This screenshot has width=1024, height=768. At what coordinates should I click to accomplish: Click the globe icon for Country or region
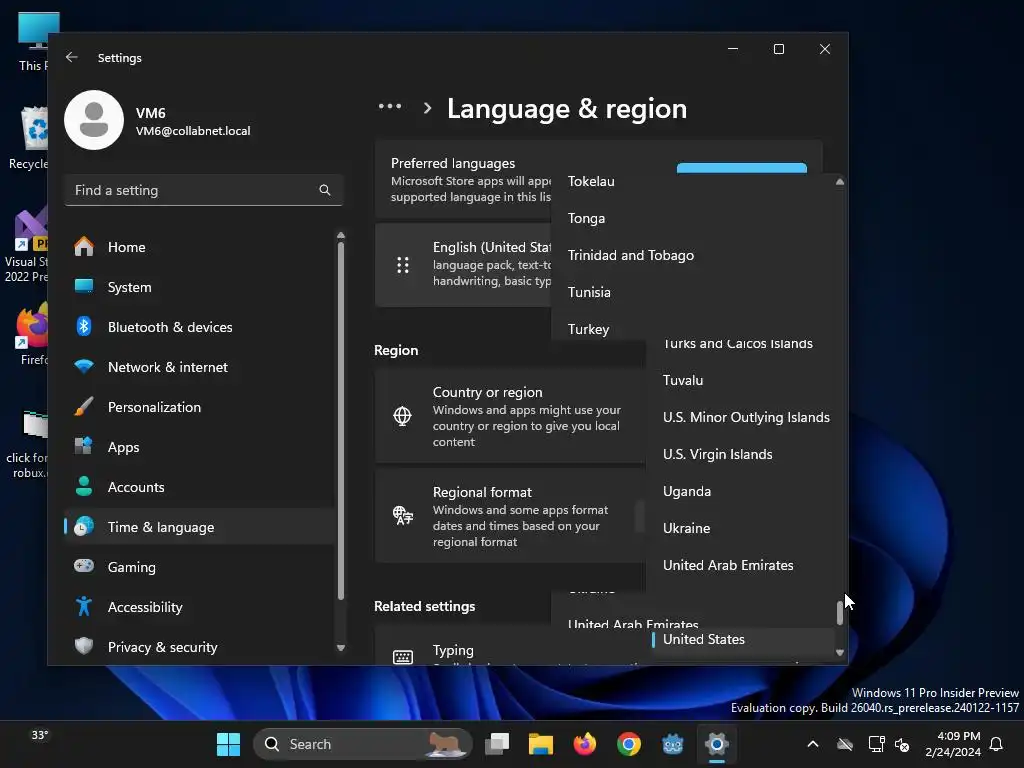pos(402,416)
